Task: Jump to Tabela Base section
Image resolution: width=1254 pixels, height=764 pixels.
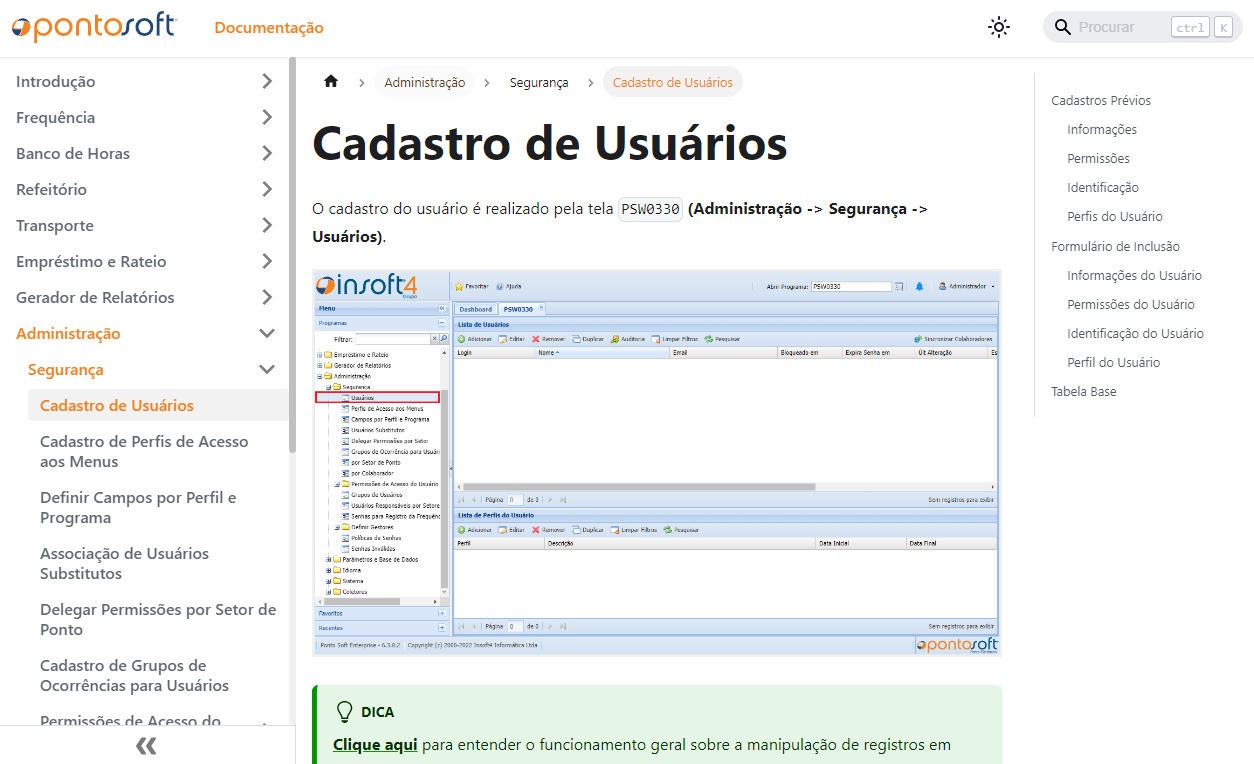Action: coord(1084,392)
